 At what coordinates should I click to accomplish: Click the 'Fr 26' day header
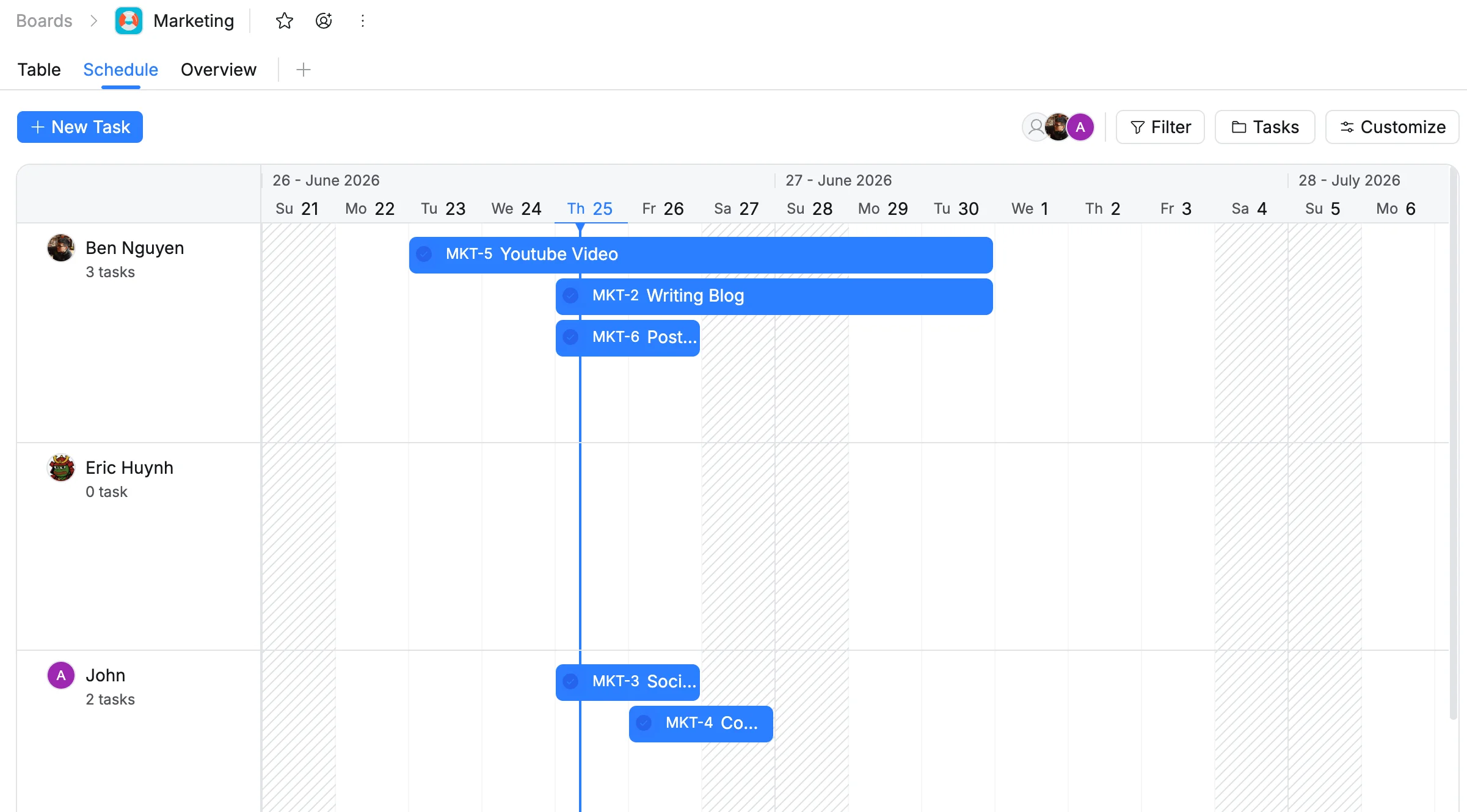[663, 209]
